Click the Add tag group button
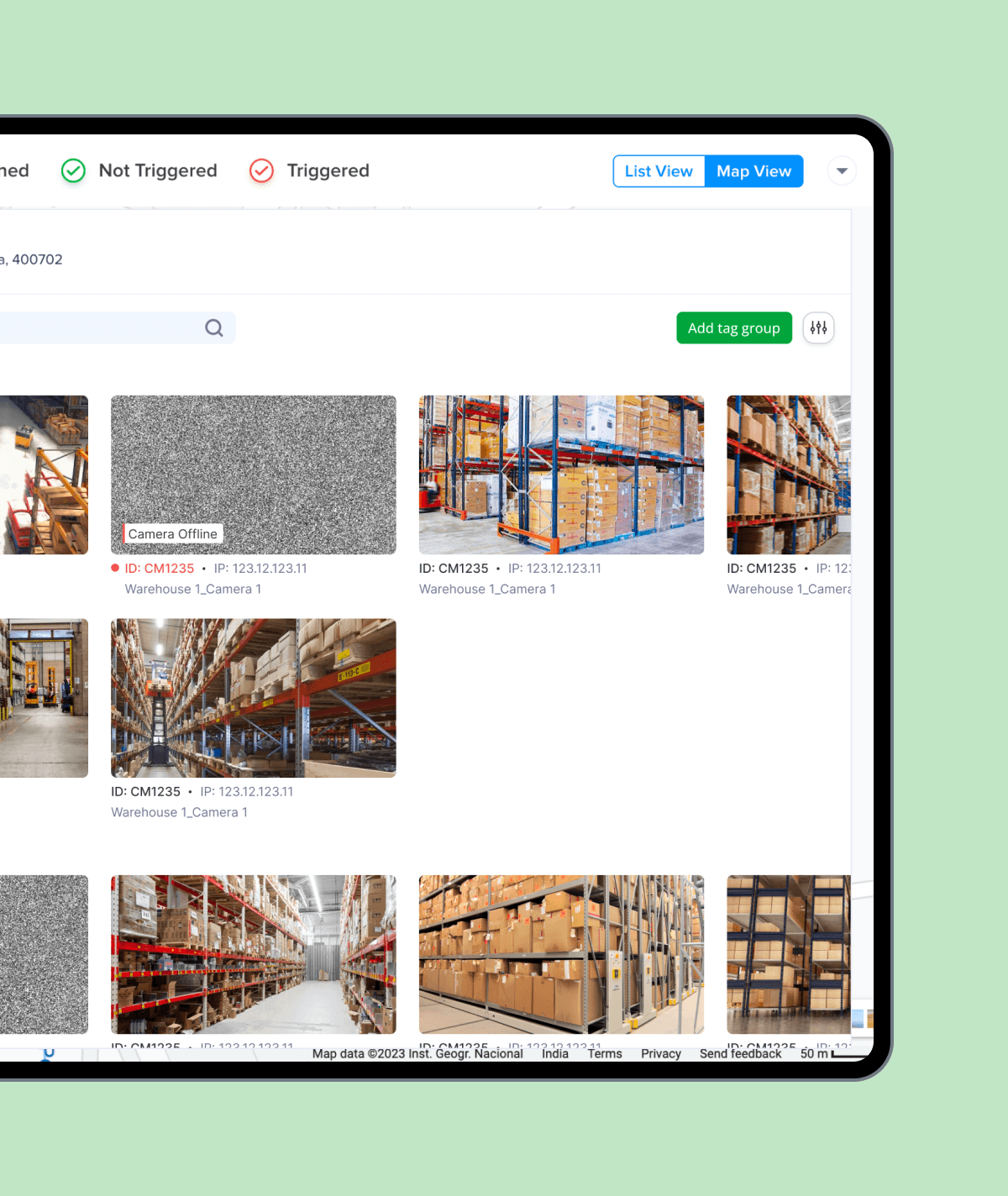1008x1196 pixels. click(x=734, y=328)
